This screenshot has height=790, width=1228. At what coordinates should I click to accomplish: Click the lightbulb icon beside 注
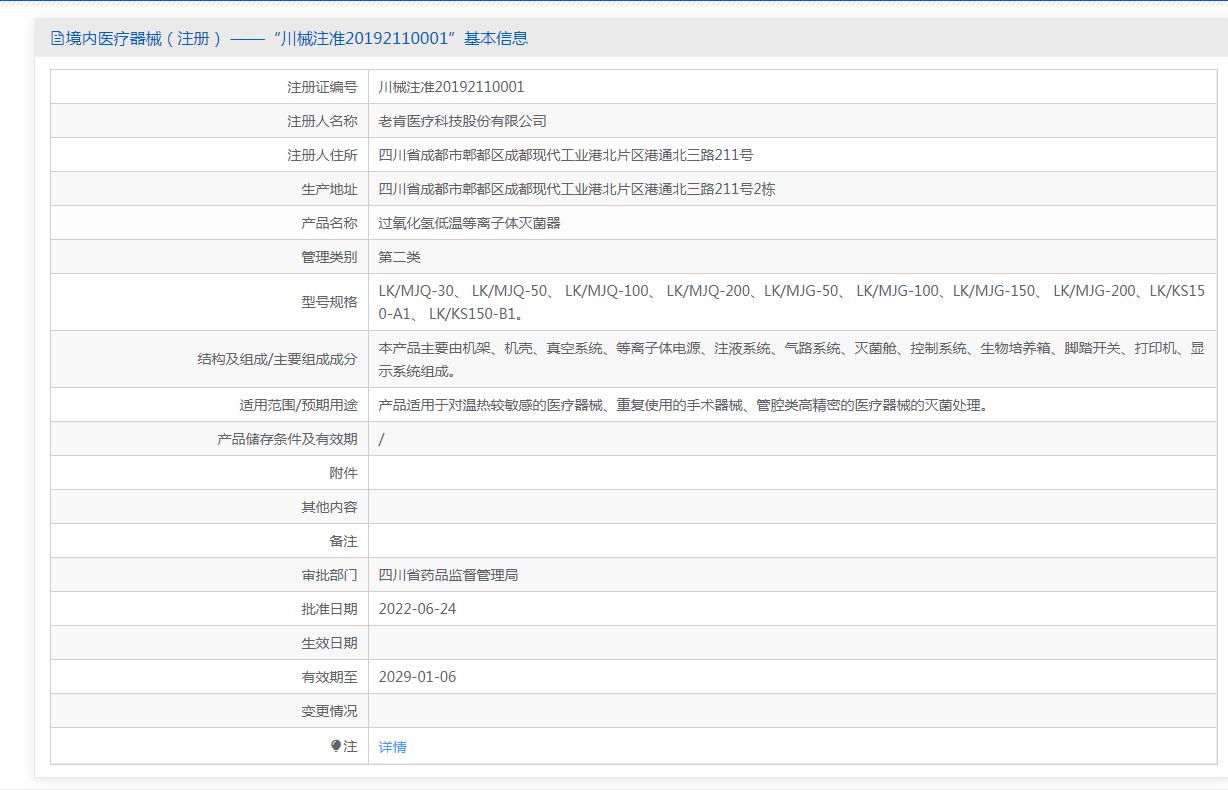(x=336, y=746)
